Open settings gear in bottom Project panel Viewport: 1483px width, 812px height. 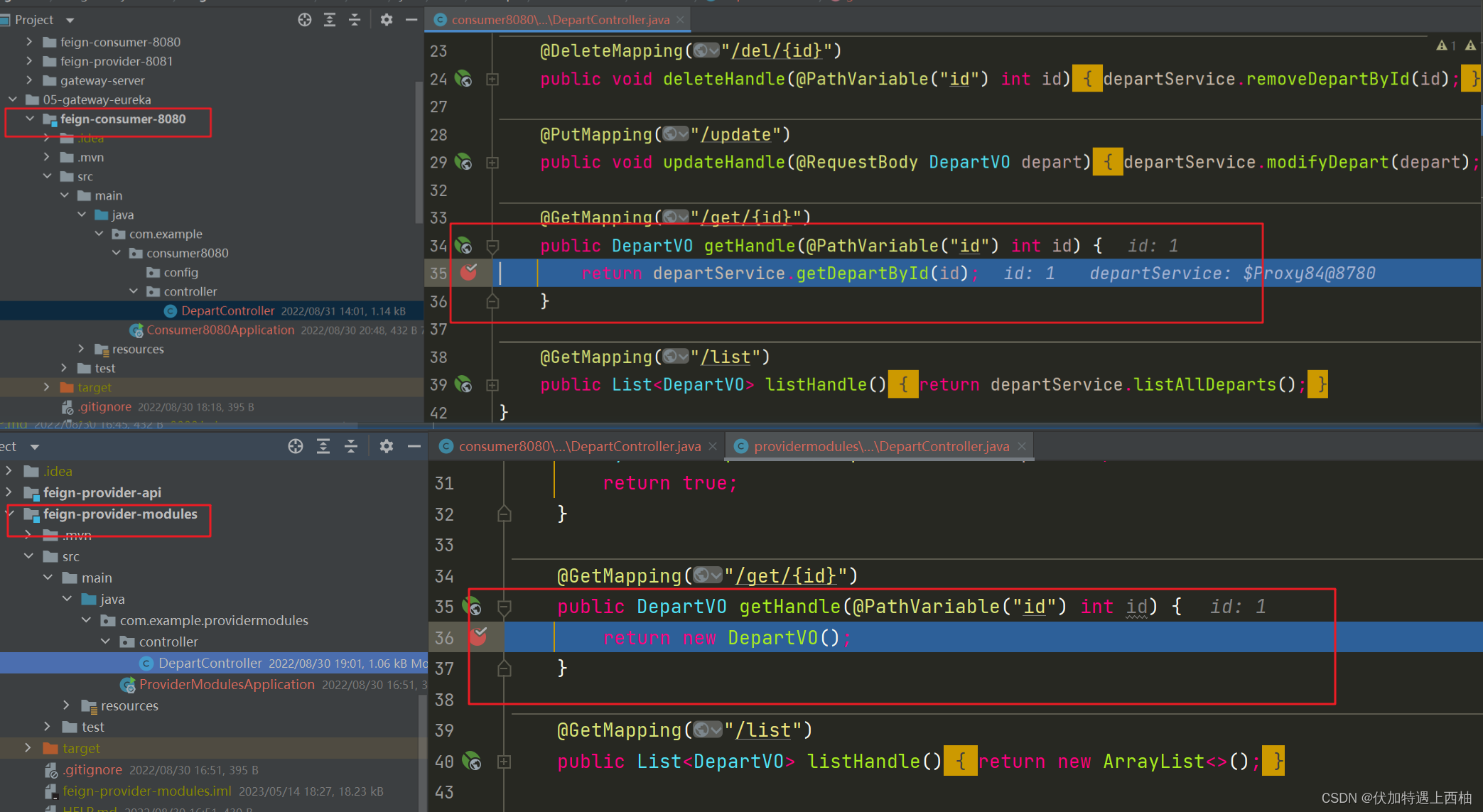(x=387, y=446)
